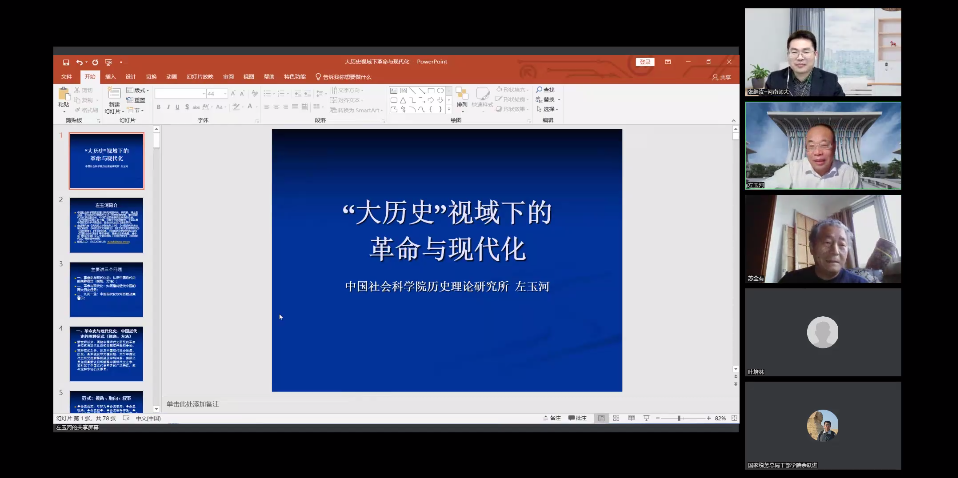The width and height of the screenshot is (958, 478).
Task: Click the Undo arrow icon
Action: click(79, 62)
